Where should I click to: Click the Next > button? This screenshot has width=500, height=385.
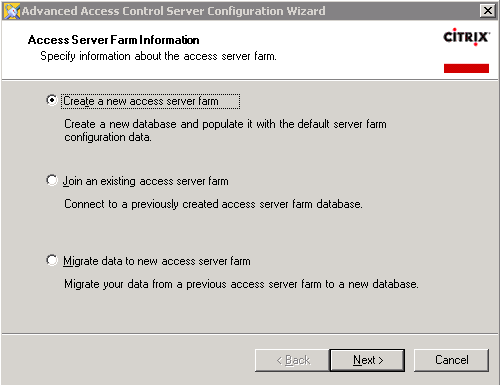click(x=367, y=360)
